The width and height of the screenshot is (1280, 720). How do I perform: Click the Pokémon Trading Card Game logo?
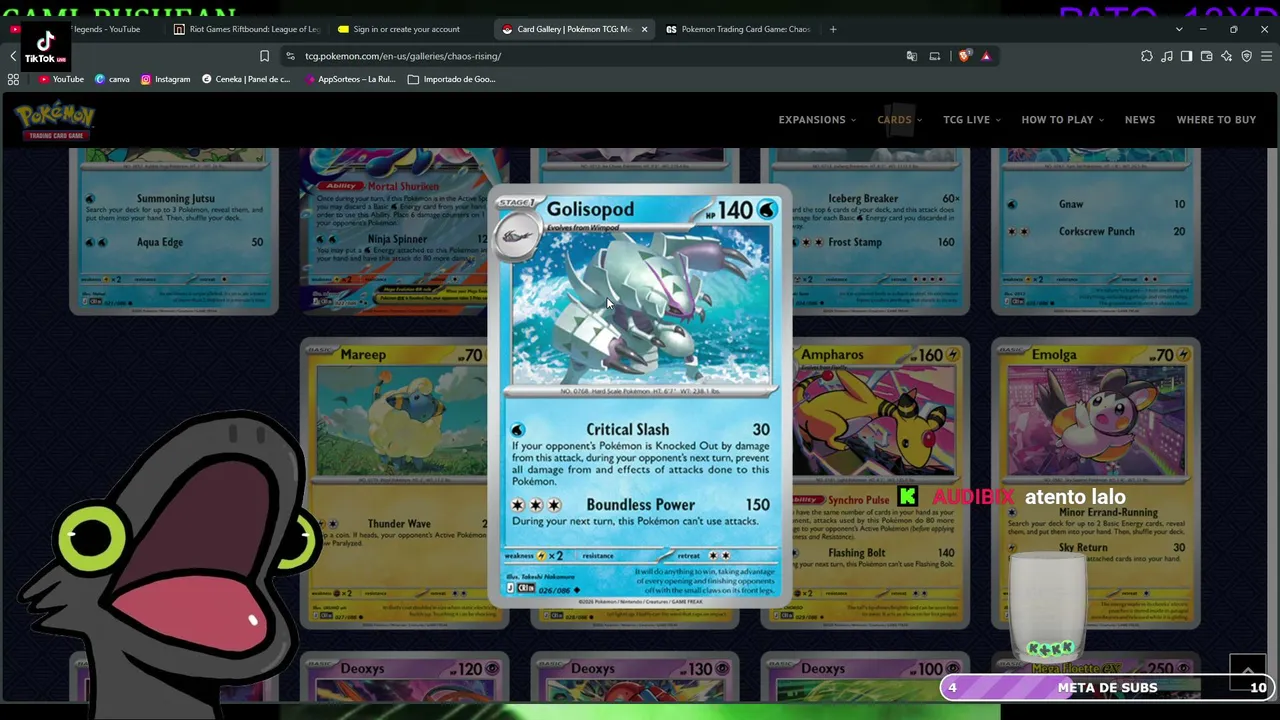(55, 121)
